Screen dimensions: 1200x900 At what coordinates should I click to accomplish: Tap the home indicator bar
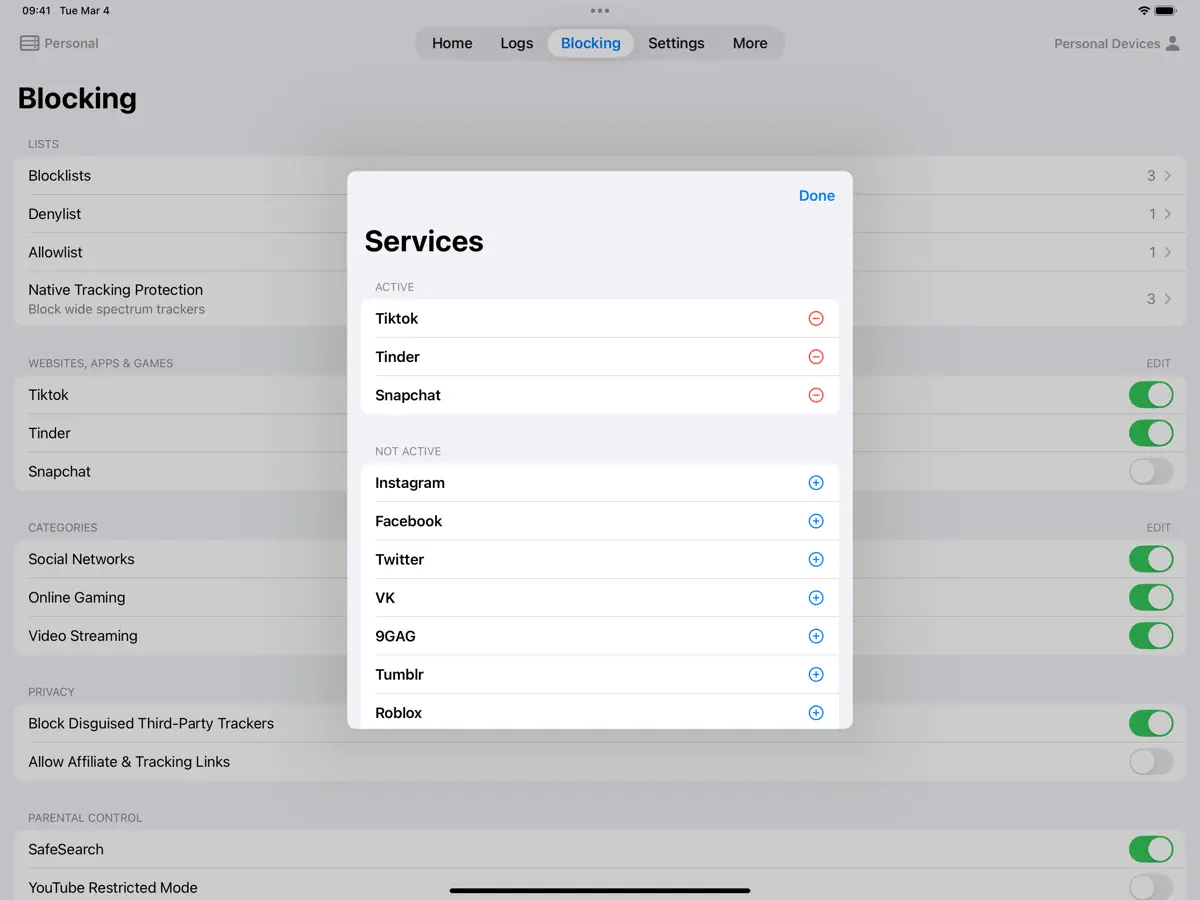tap(600, 890)
